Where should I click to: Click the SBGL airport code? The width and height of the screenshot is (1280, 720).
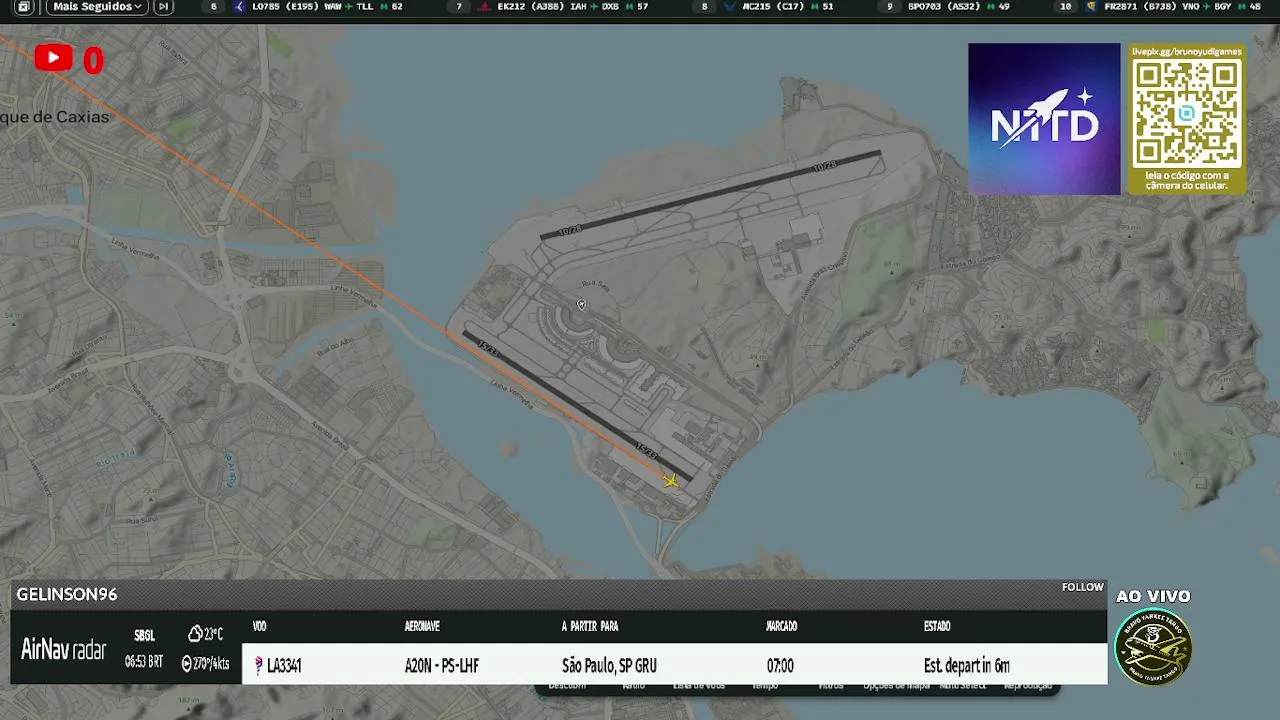(x=144, y=636)
